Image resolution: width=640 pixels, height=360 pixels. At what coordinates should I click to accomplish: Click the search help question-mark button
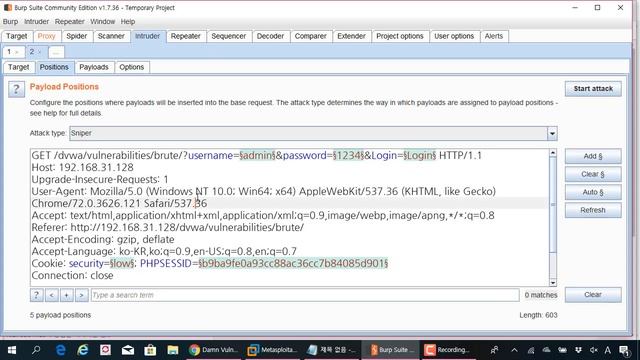pos(36,295)
